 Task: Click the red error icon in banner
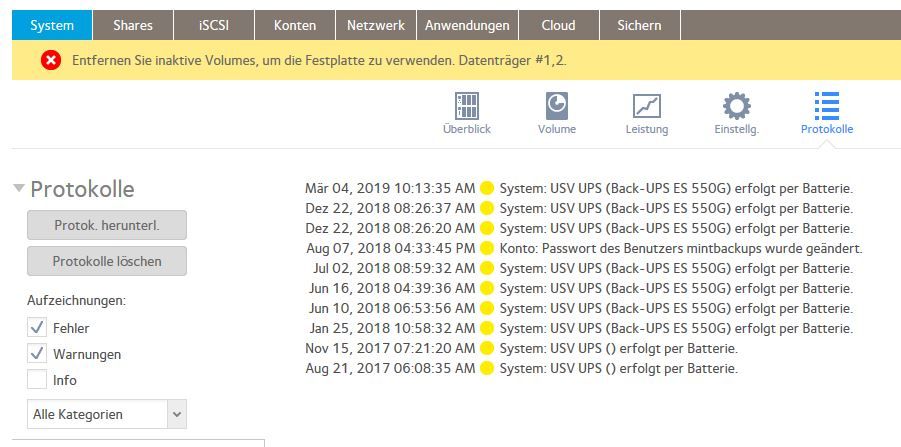tap(51, 60)
